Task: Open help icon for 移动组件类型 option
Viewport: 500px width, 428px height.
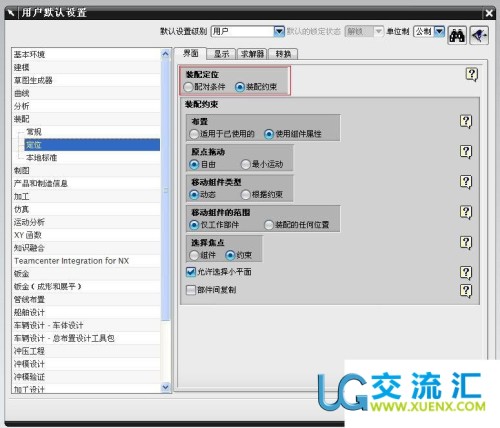Action: click(x=466, y=182)
